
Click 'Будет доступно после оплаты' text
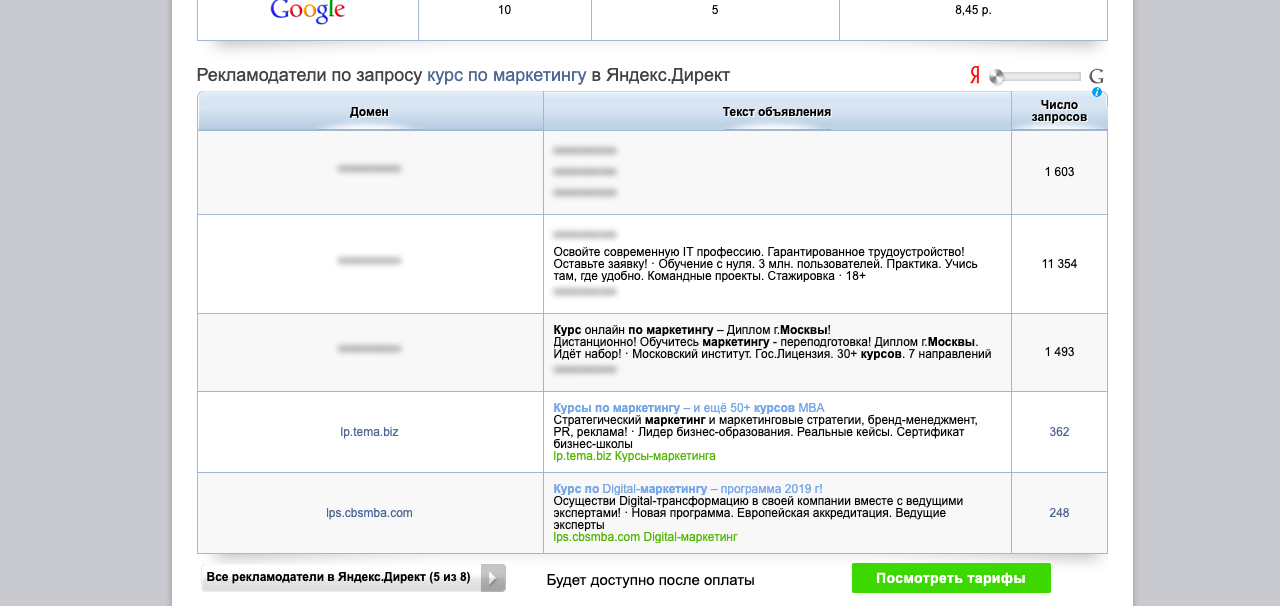click(650, 580)
